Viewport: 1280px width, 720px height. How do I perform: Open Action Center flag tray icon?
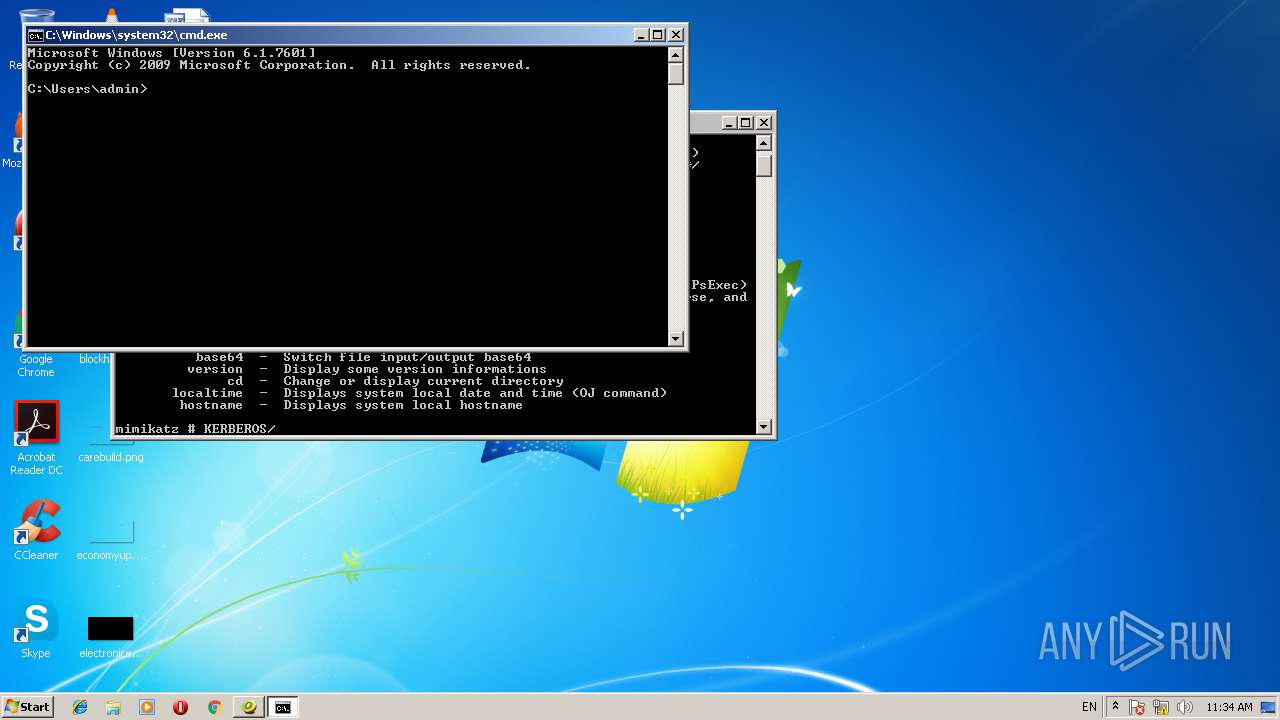pos(1137,707)
